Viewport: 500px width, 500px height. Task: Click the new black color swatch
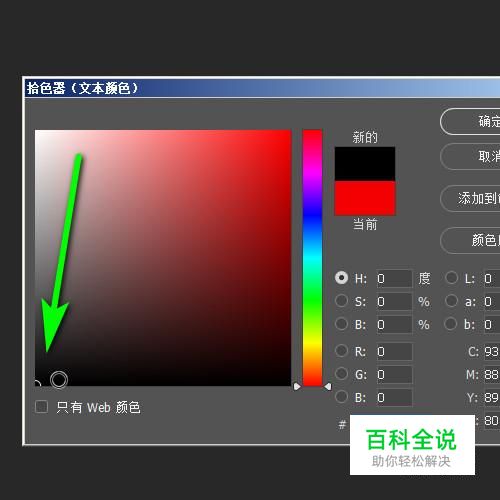pos(365,164)
